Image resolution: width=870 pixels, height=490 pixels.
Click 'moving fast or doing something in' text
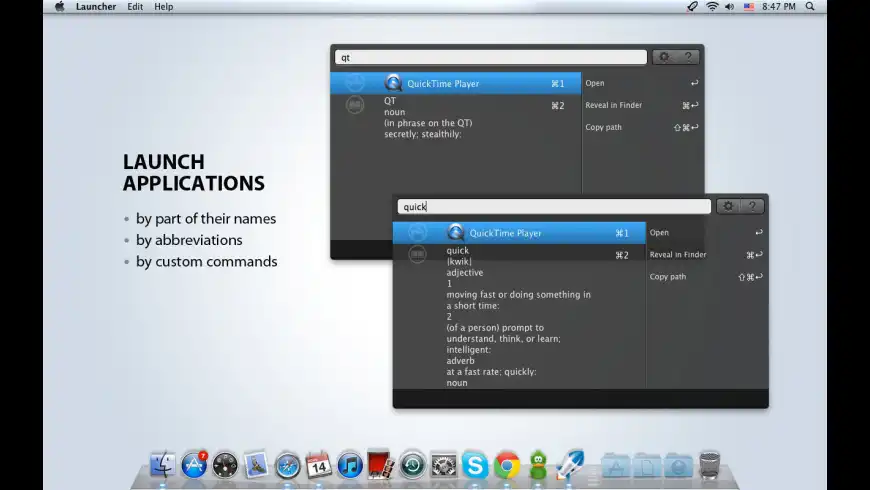[518, 295]
